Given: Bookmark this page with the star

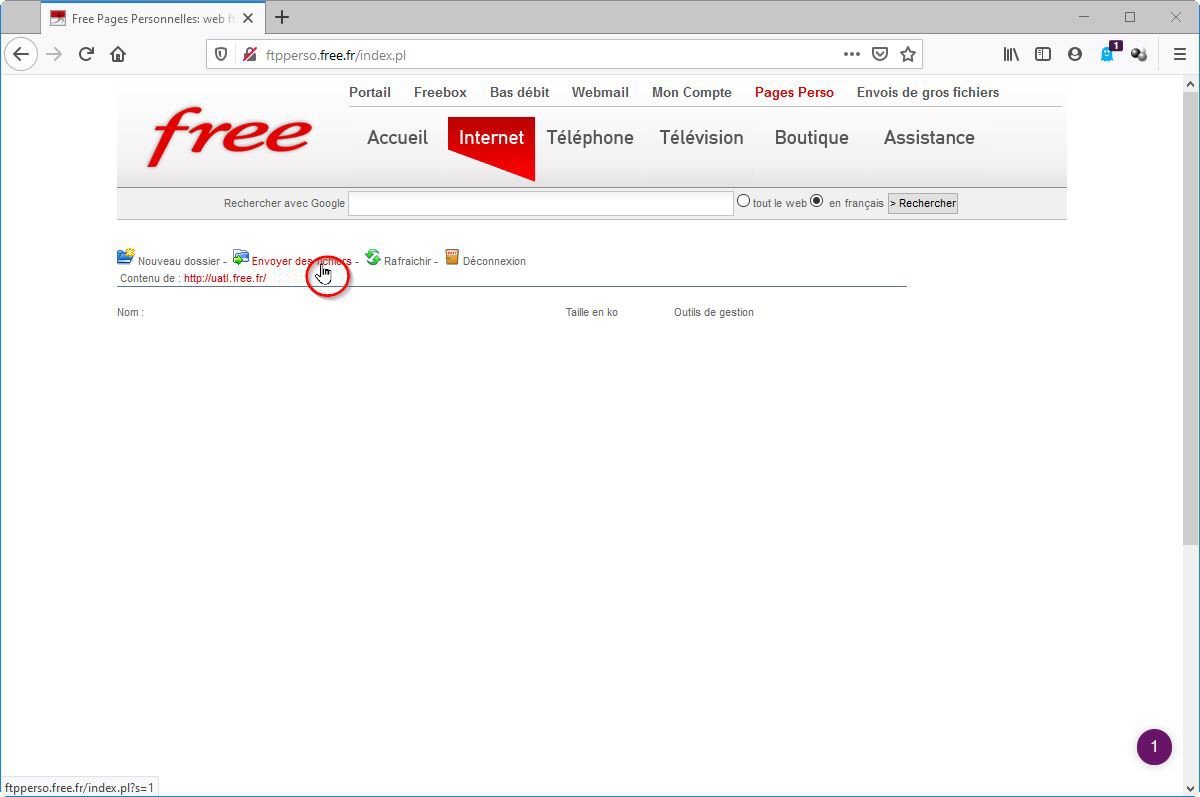Looking at the screenshot, I should pos(907,55).
